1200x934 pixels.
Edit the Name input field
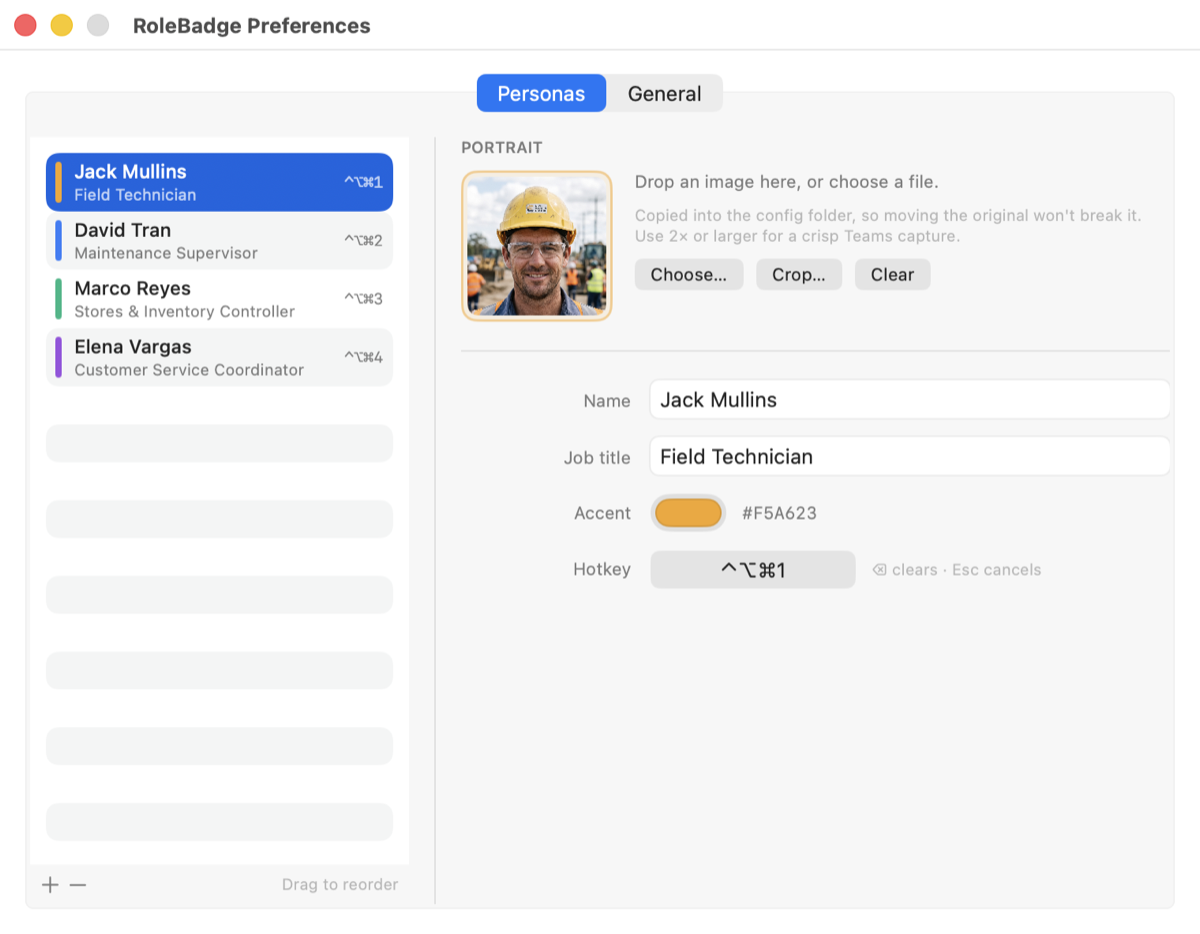(910, 400)
